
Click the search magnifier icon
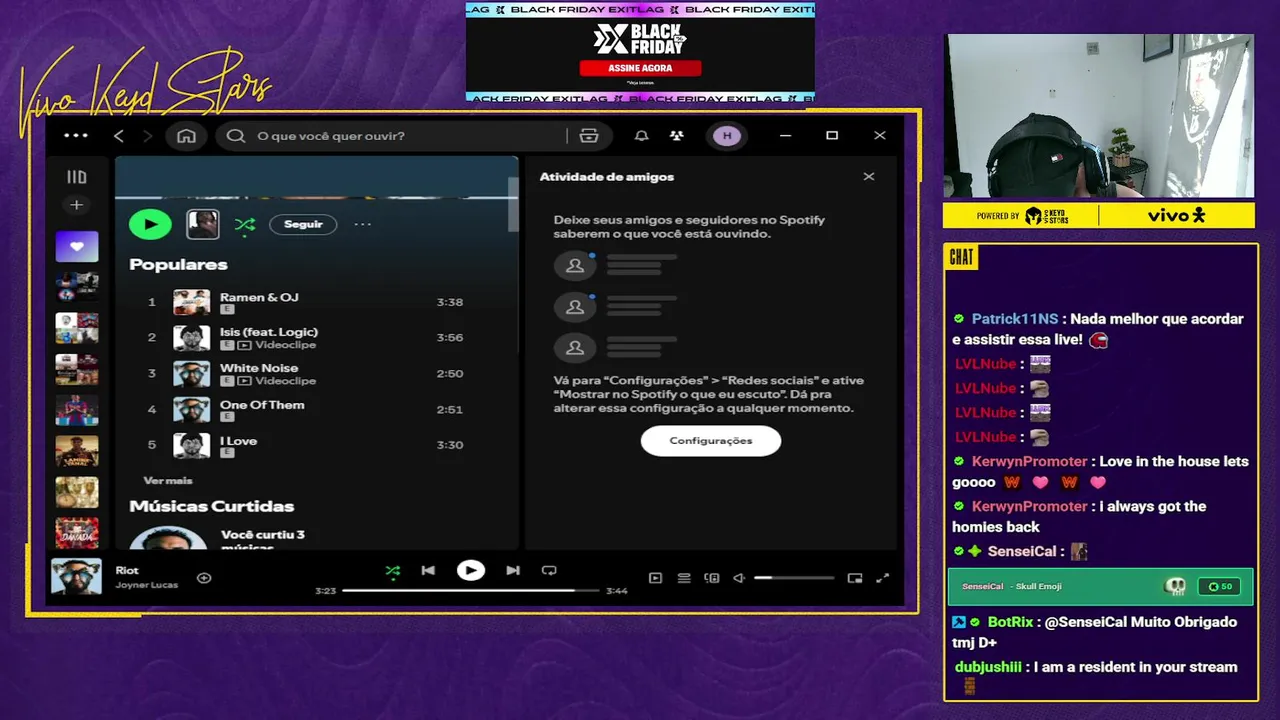coord(236,136)
